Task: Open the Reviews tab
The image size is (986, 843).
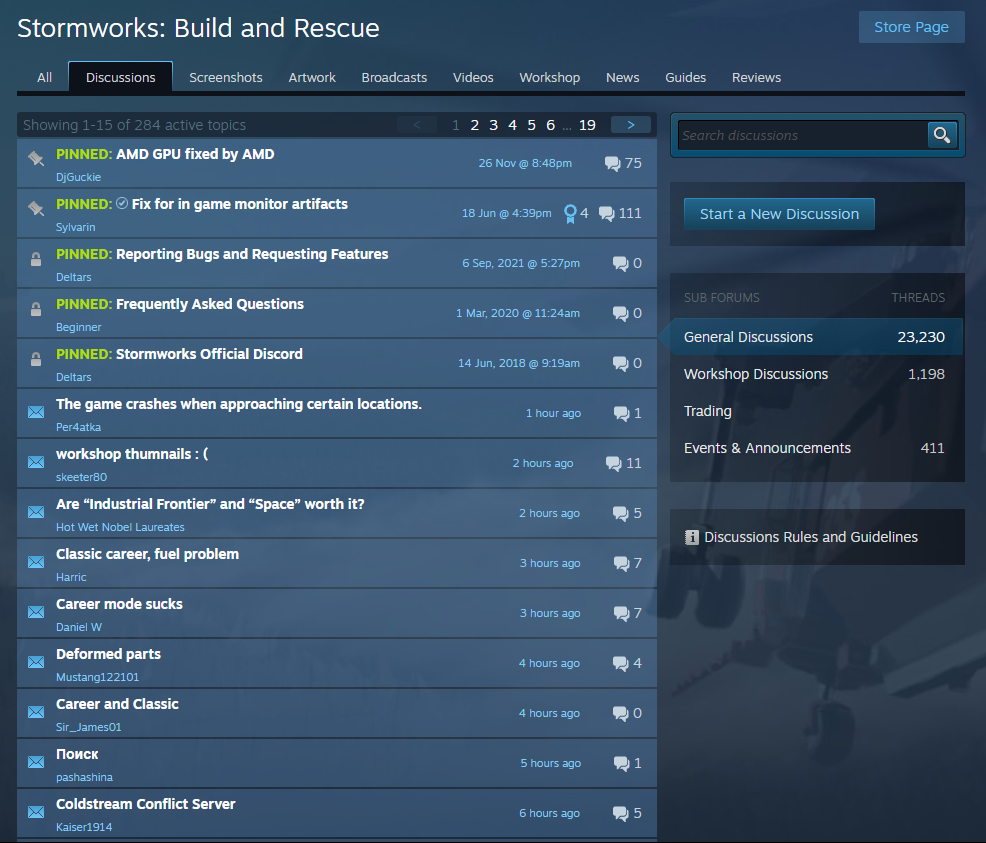Action: click(756, 78)
